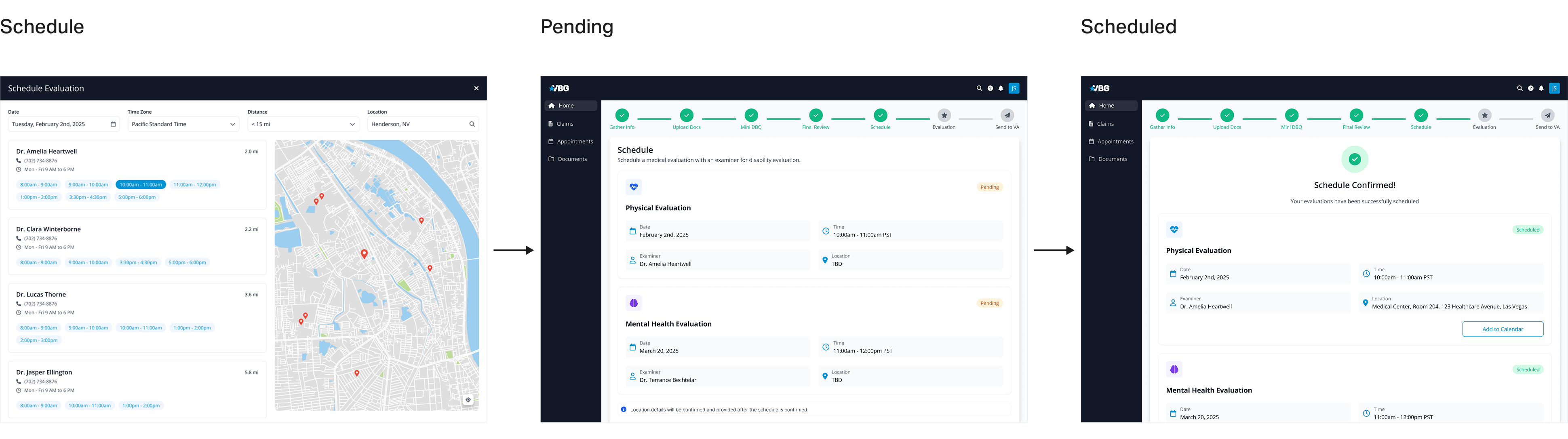Click the VBG logo in the Pending screen
This screenshot has height=439, width=1568.
point(559,88)
